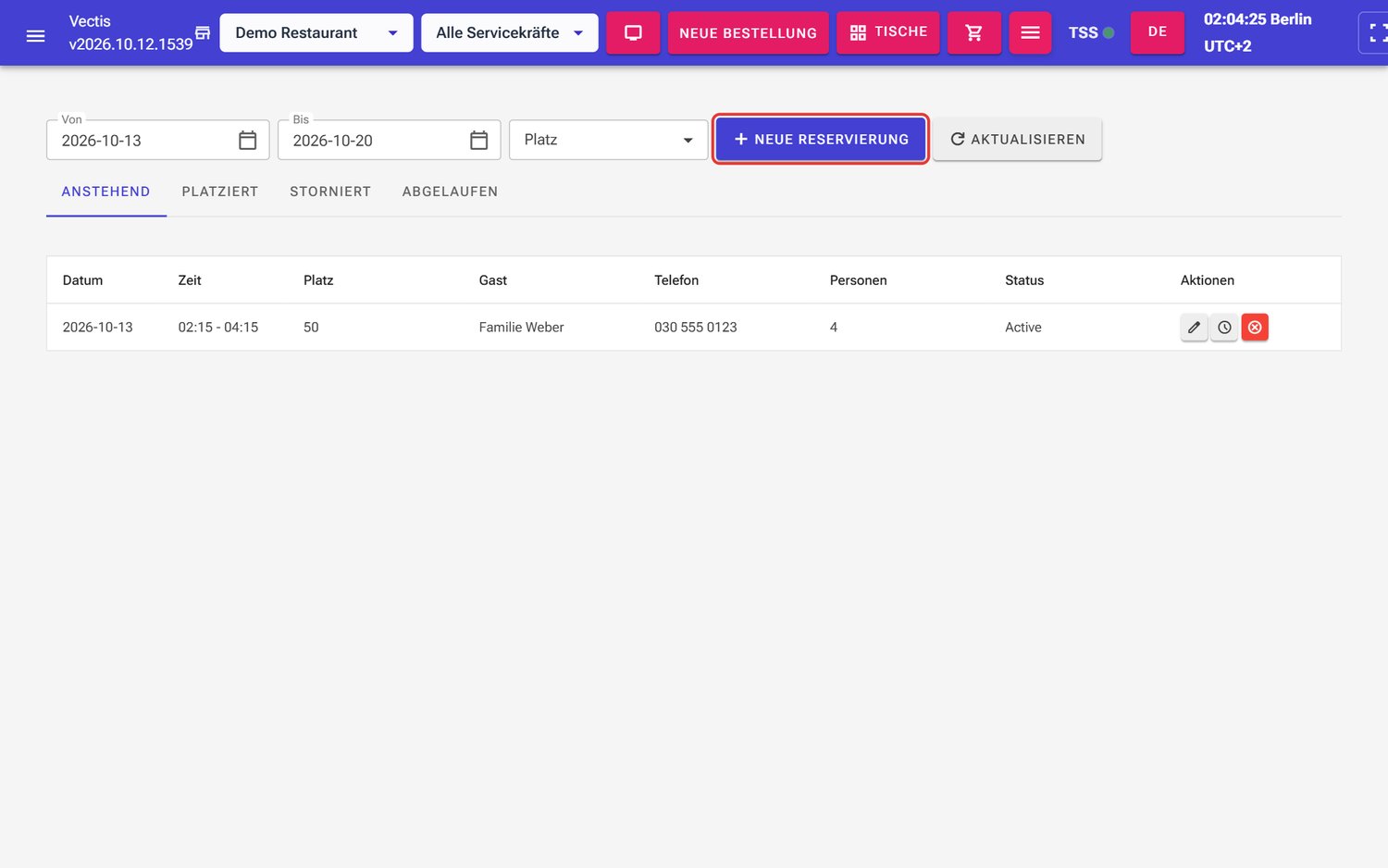The height and width of the screenshot is (868, 1388).
Task: Toggle fullscreen mode icon
Action: tap(1377, 33)
